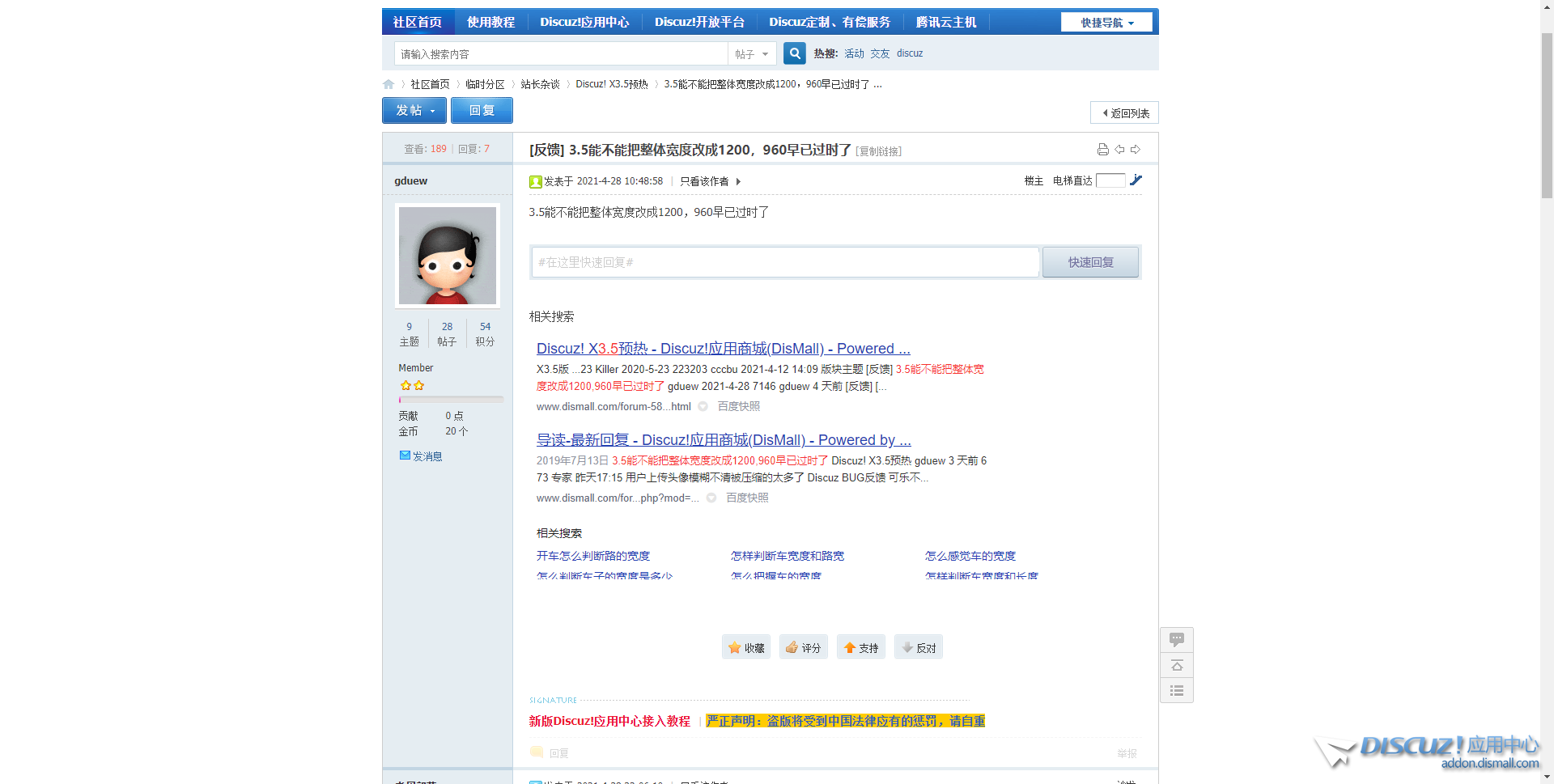This screenshot has height=784, width=1554.
Task: Go to next thread arrow icon
Action: [1136, 150]
